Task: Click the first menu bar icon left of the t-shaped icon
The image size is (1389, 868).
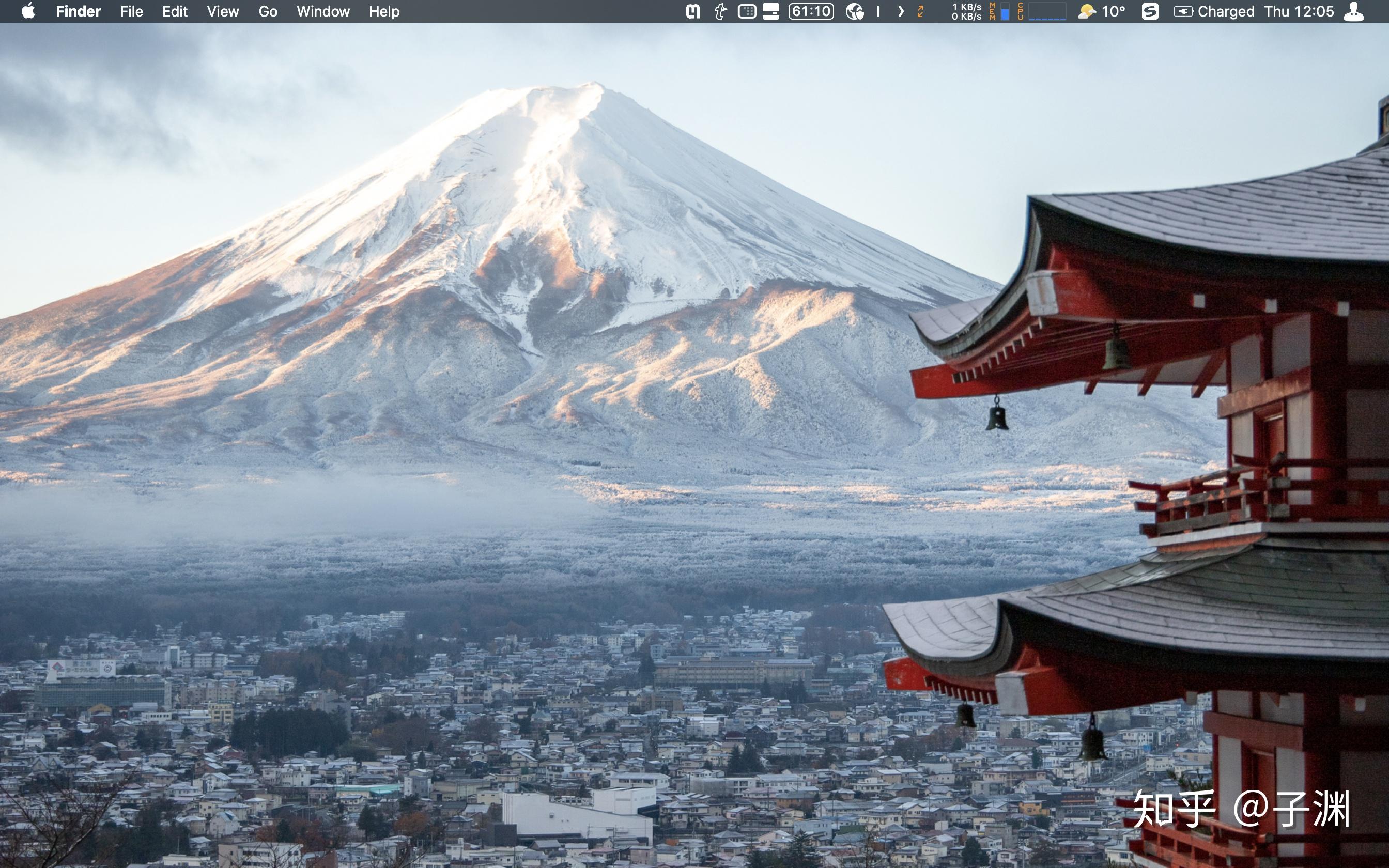Action: click(x=693, y=11)
